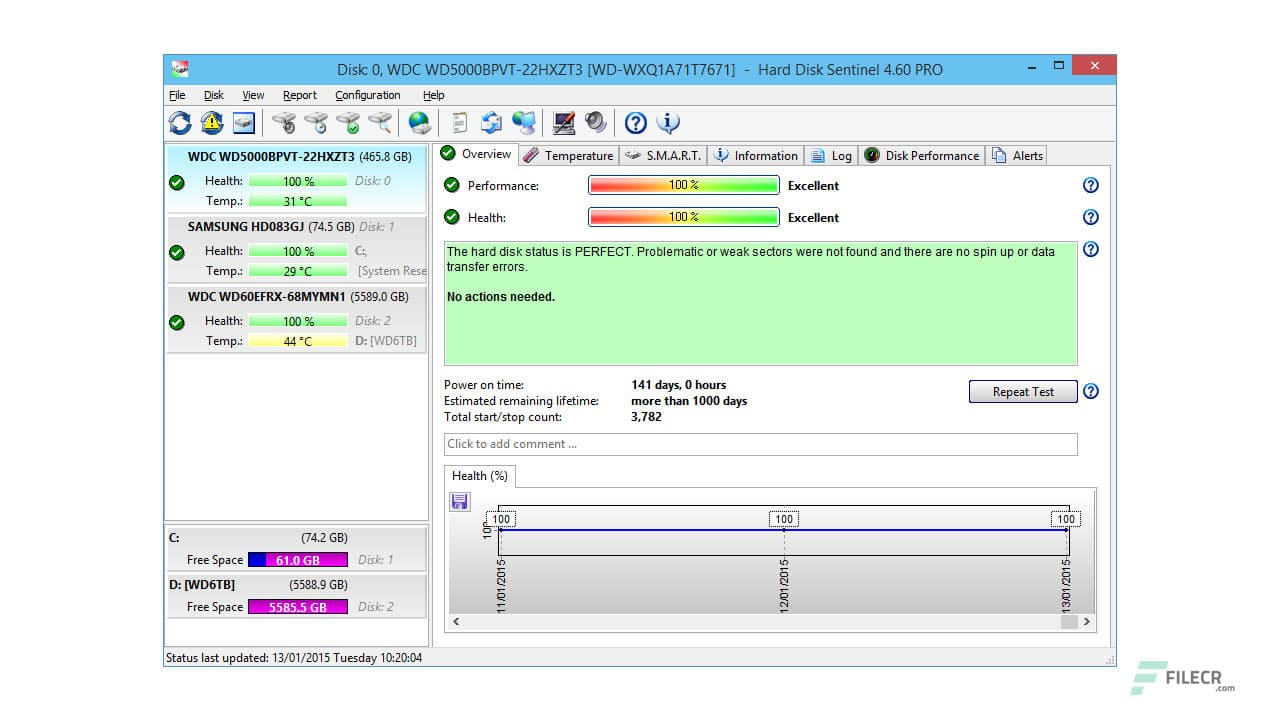Click the Help question mark toolbar icon
The width and height of the screenshot is (1280, 720).
point(637,122)
